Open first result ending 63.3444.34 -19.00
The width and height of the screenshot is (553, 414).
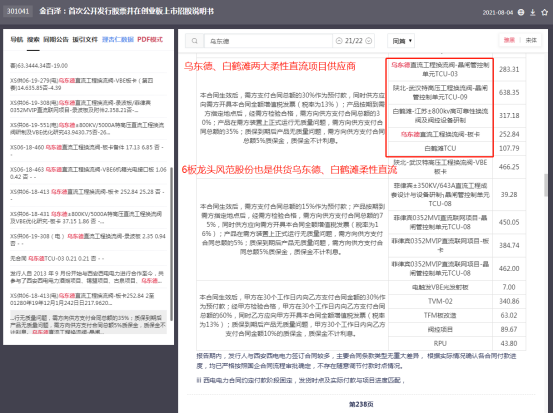[88, 66]
